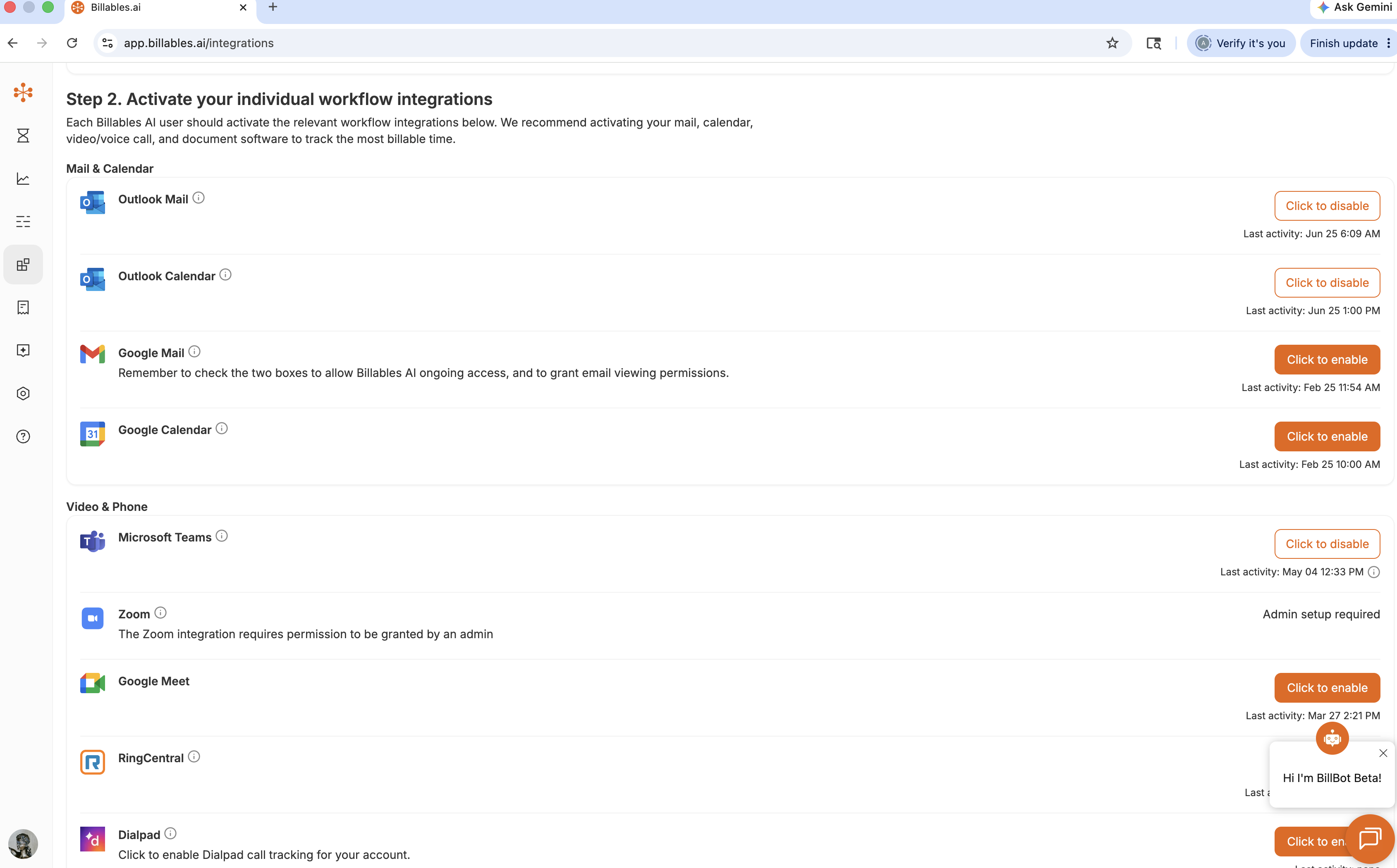
Task: Open the line chart analytics sidebar icon
Action: click(x=23, y=179)
